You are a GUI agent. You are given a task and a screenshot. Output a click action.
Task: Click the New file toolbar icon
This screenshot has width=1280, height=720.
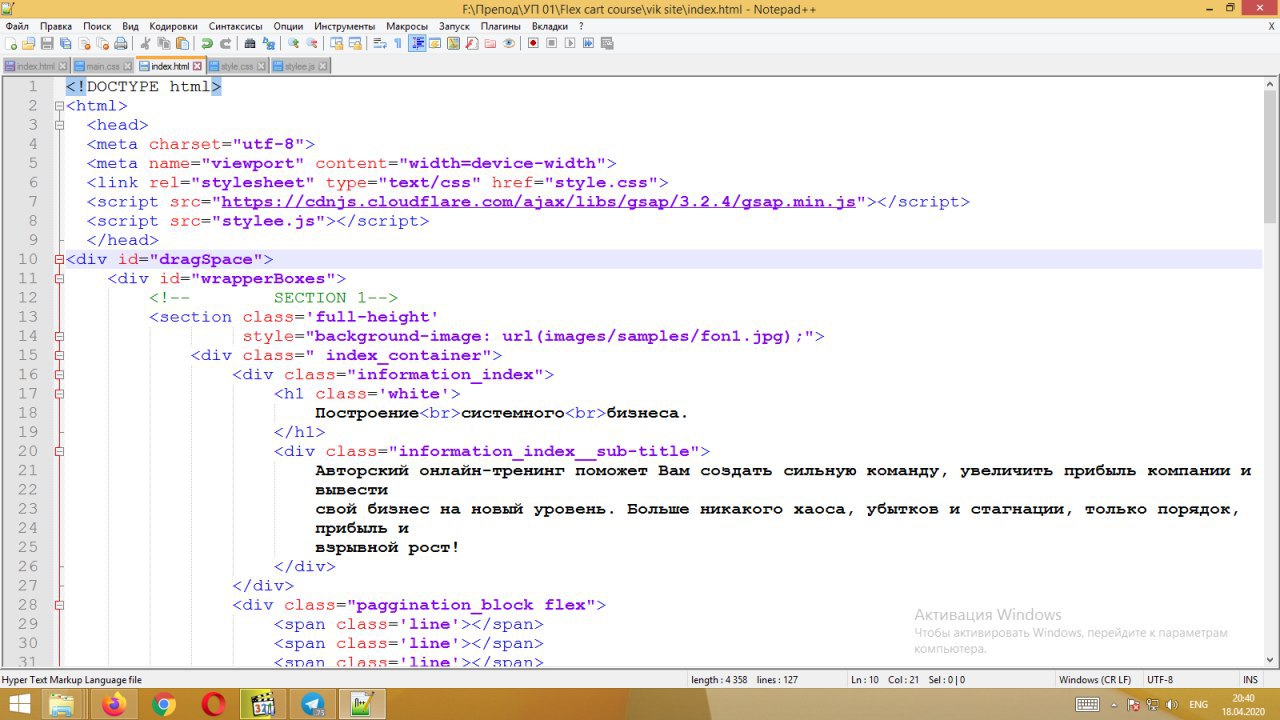click(x=10, y=43)
